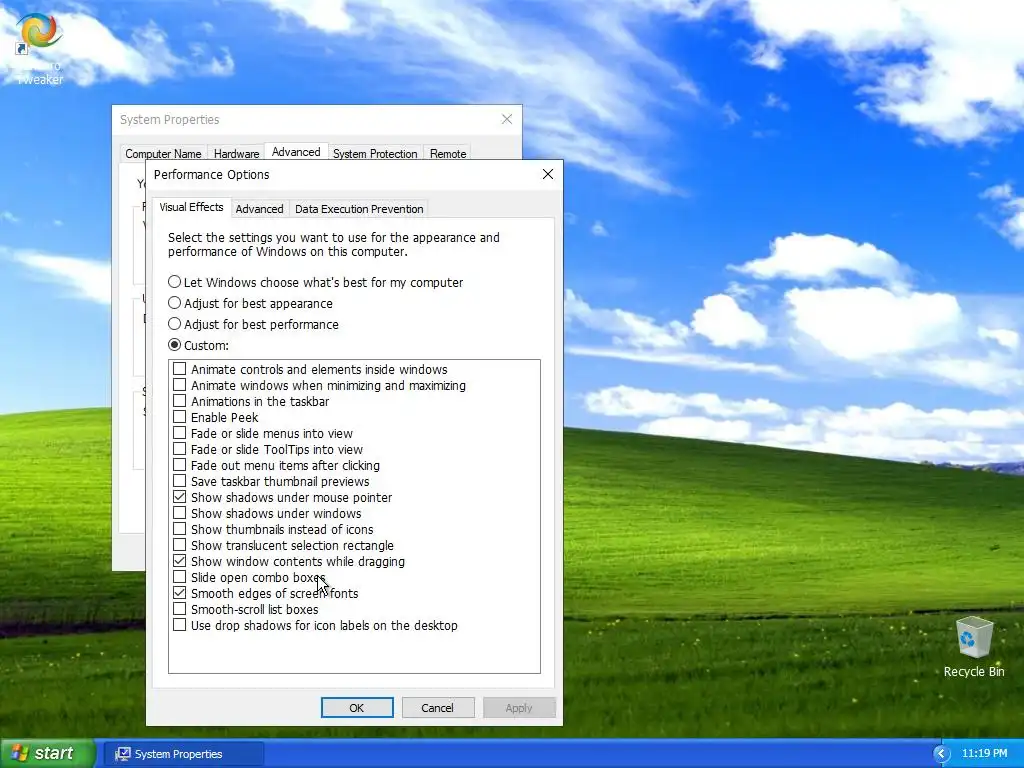
Task: Check Animations in the taskbar
Action: (x=180, y=401)
